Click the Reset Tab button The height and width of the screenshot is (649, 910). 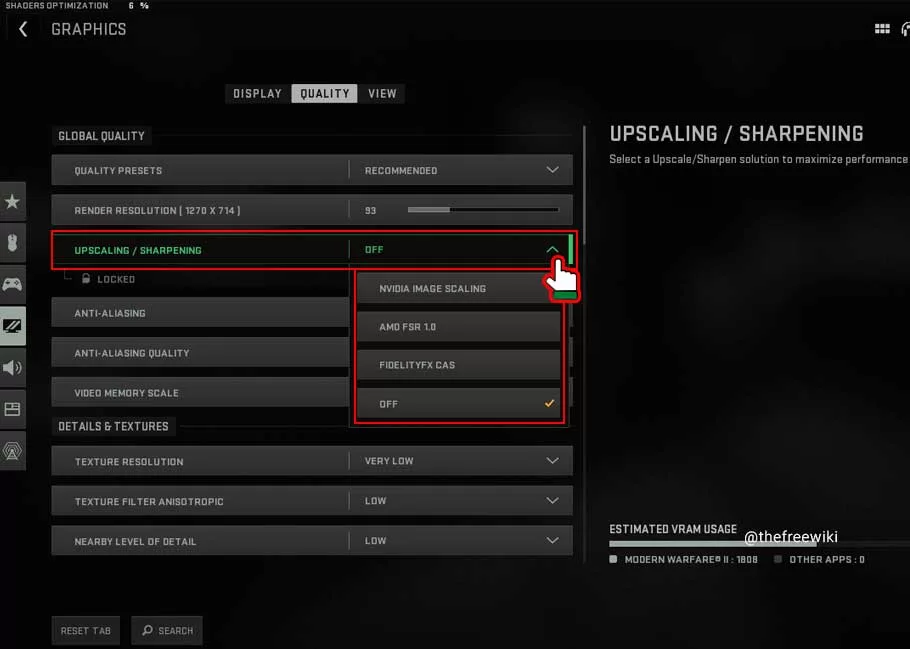pos(86,630)
